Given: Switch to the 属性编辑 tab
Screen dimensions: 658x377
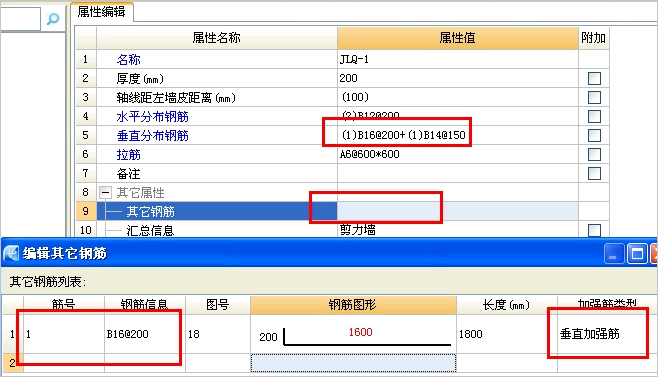Looking at the screenshot, I should pyautogui.click(x=102, y=12).
